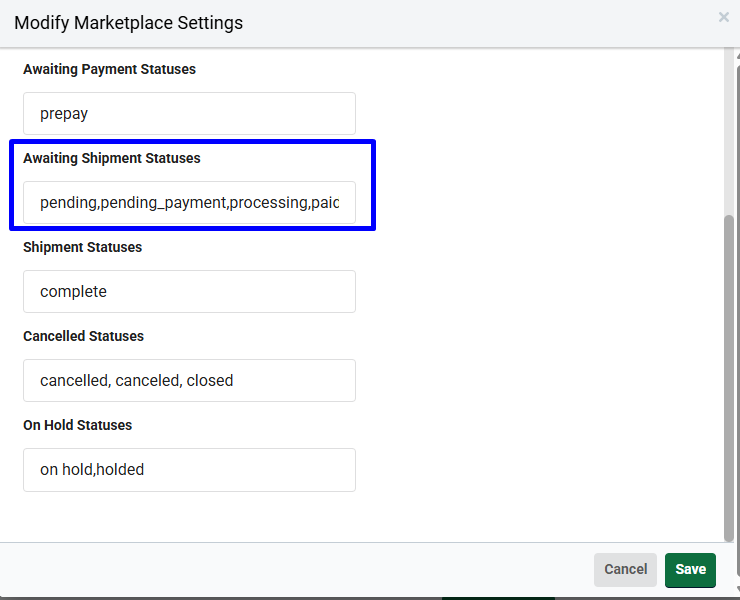The image size is (740, 600).
Task: Click the dialog's vertical scrollbar thumb
Action: tap(729, 378)
